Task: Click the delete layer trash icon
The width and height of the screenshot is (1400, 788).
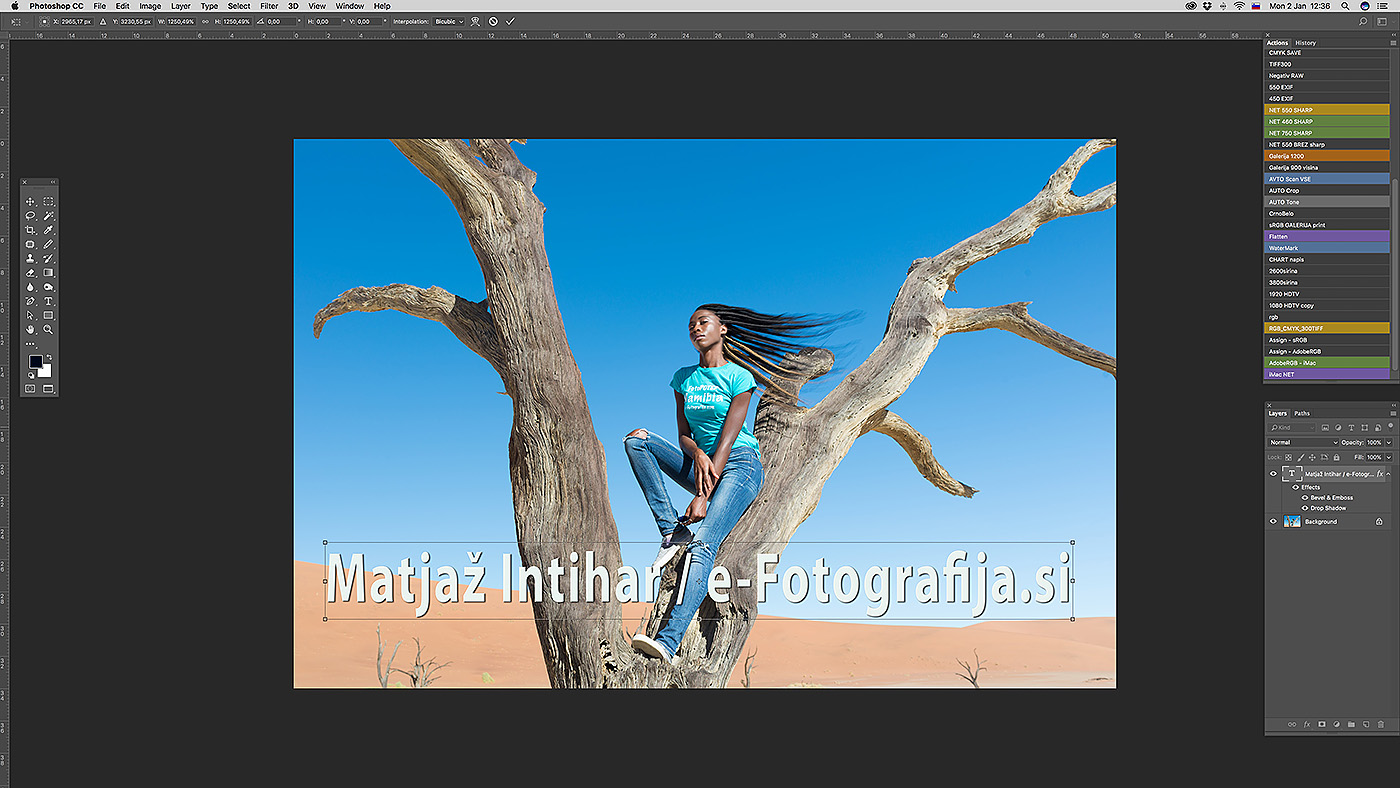Action: pos(1381,724)
